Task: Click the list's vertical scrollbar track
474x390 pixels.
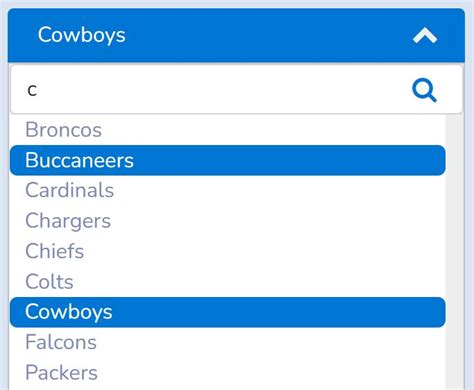Action: click(x=454, y=252)
